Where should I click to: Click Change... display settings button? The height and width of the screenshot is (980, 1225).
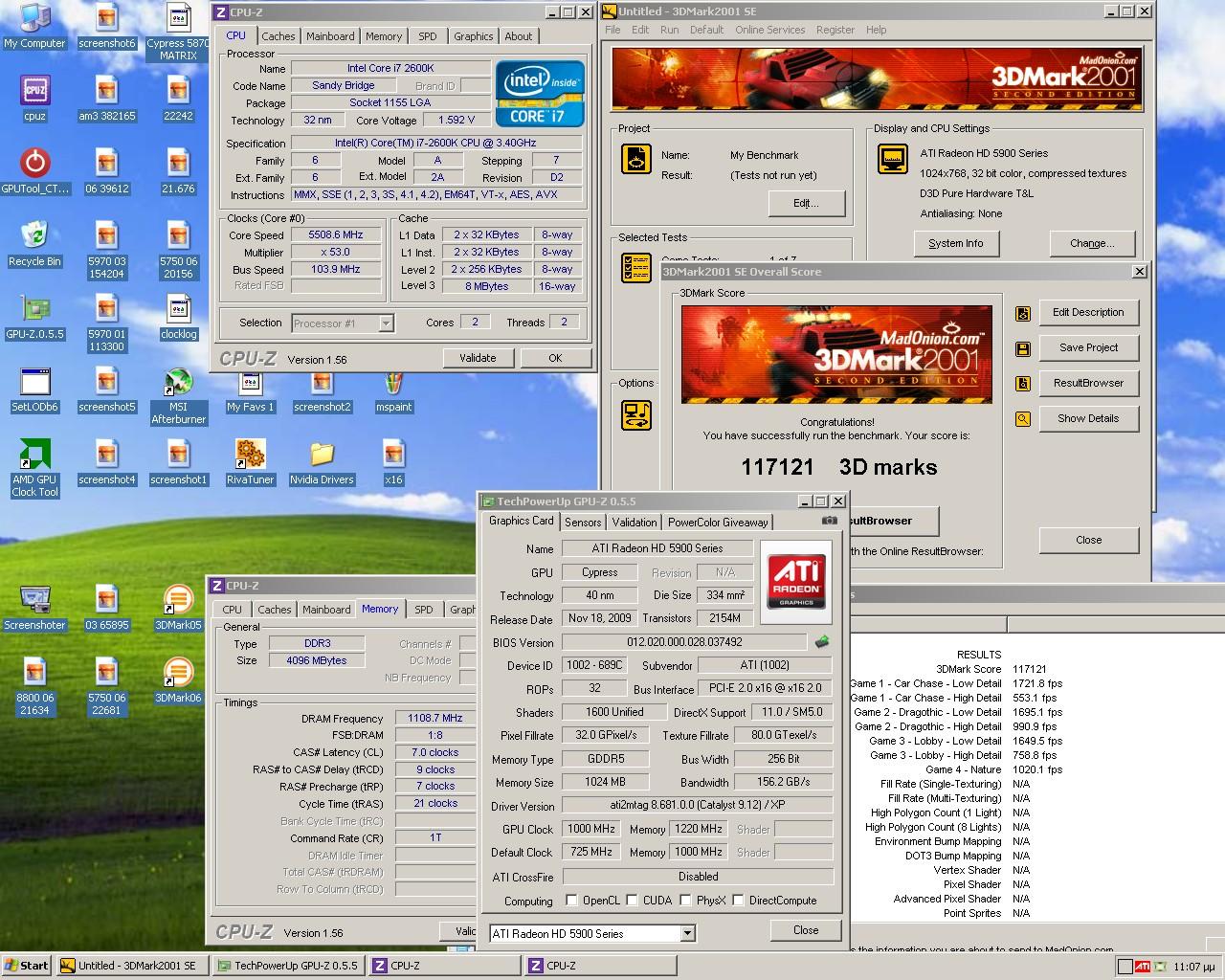coord(1092,243)
